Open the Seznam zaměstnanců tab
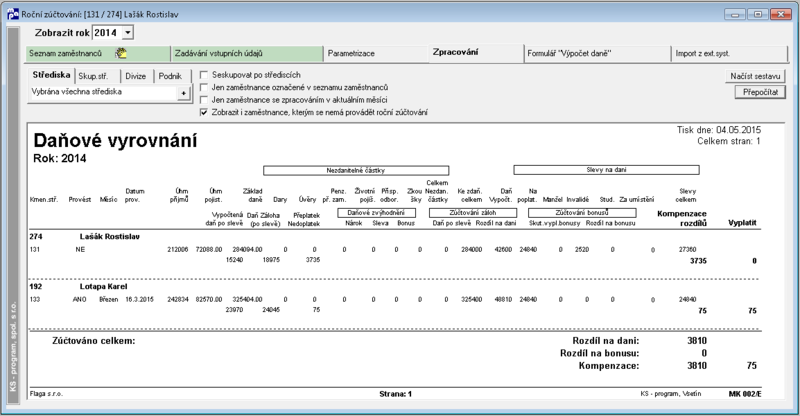This screenshot has height=416, width=800. (98, 54)
